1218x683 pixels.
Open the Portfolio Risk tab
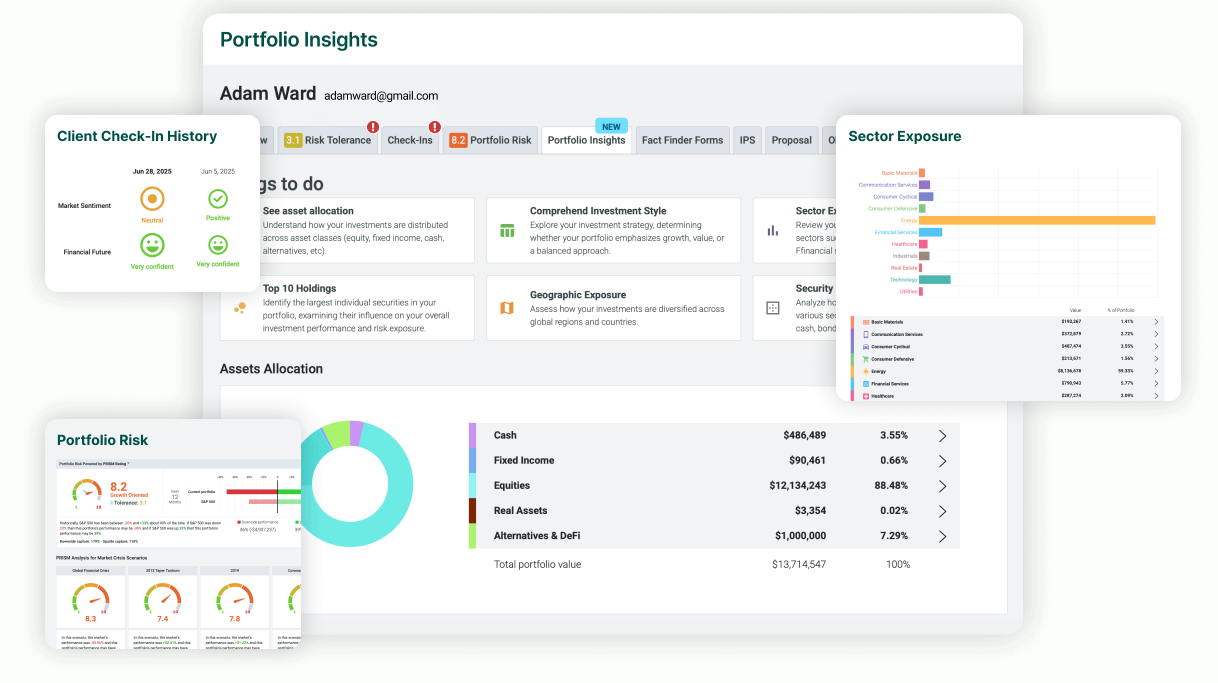(490, 140)
